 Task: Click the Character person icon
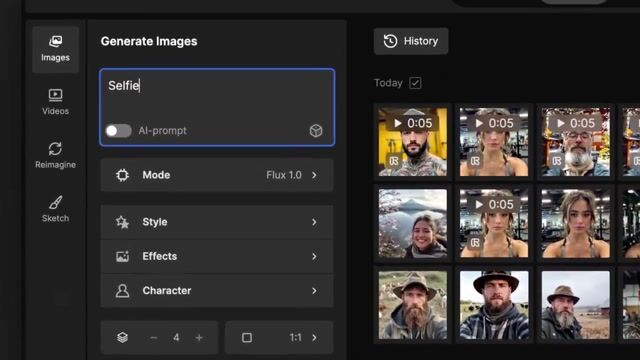(x=122, y=291)
